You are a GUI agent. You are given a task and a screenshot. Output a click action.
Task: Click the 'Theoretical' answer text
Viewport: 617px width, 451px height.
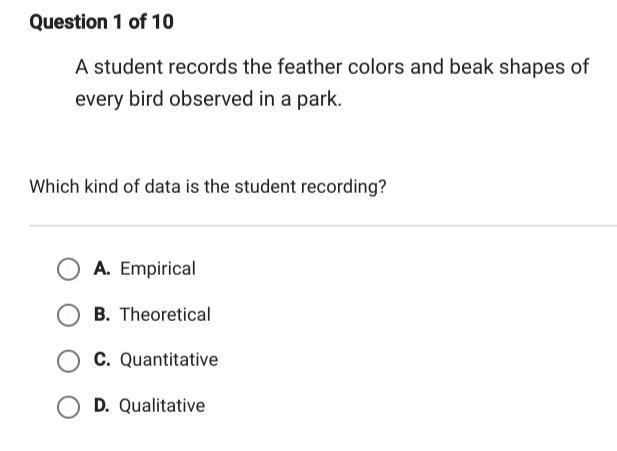point(165,315)
